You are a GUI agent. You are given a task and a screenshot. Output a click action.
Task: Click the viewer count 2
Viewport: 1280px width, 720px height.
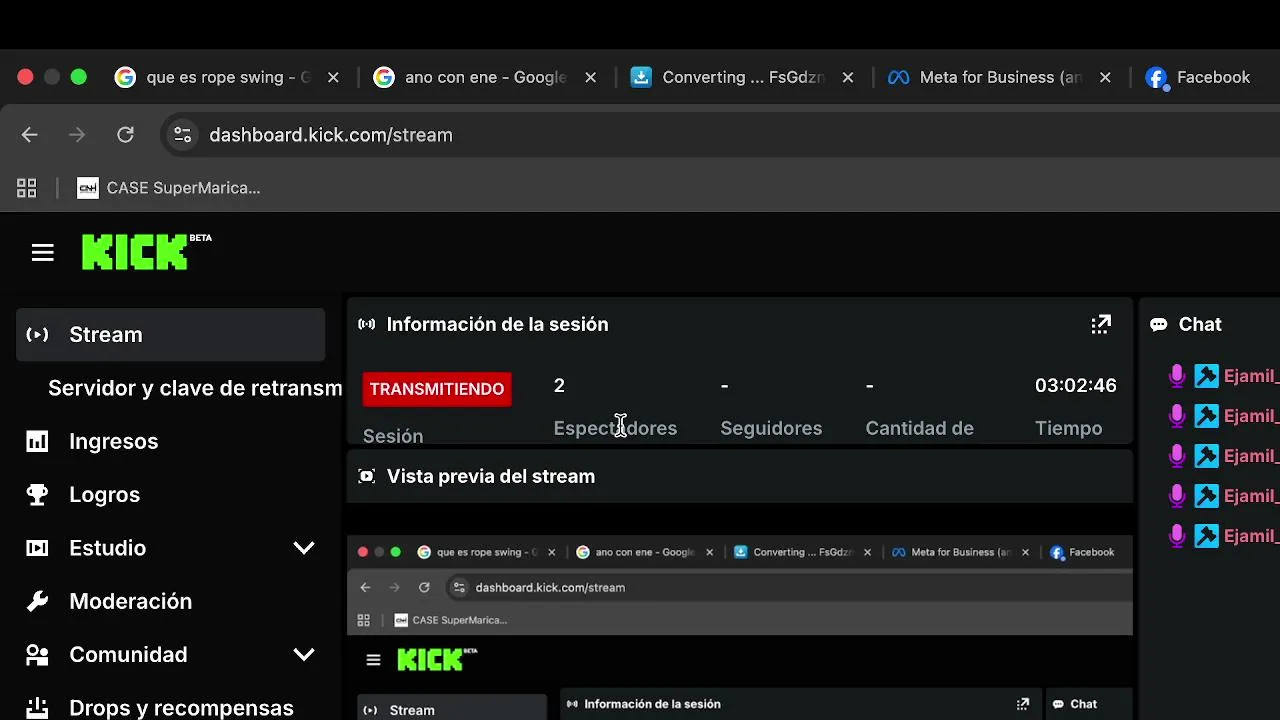(x=559, y=385)
